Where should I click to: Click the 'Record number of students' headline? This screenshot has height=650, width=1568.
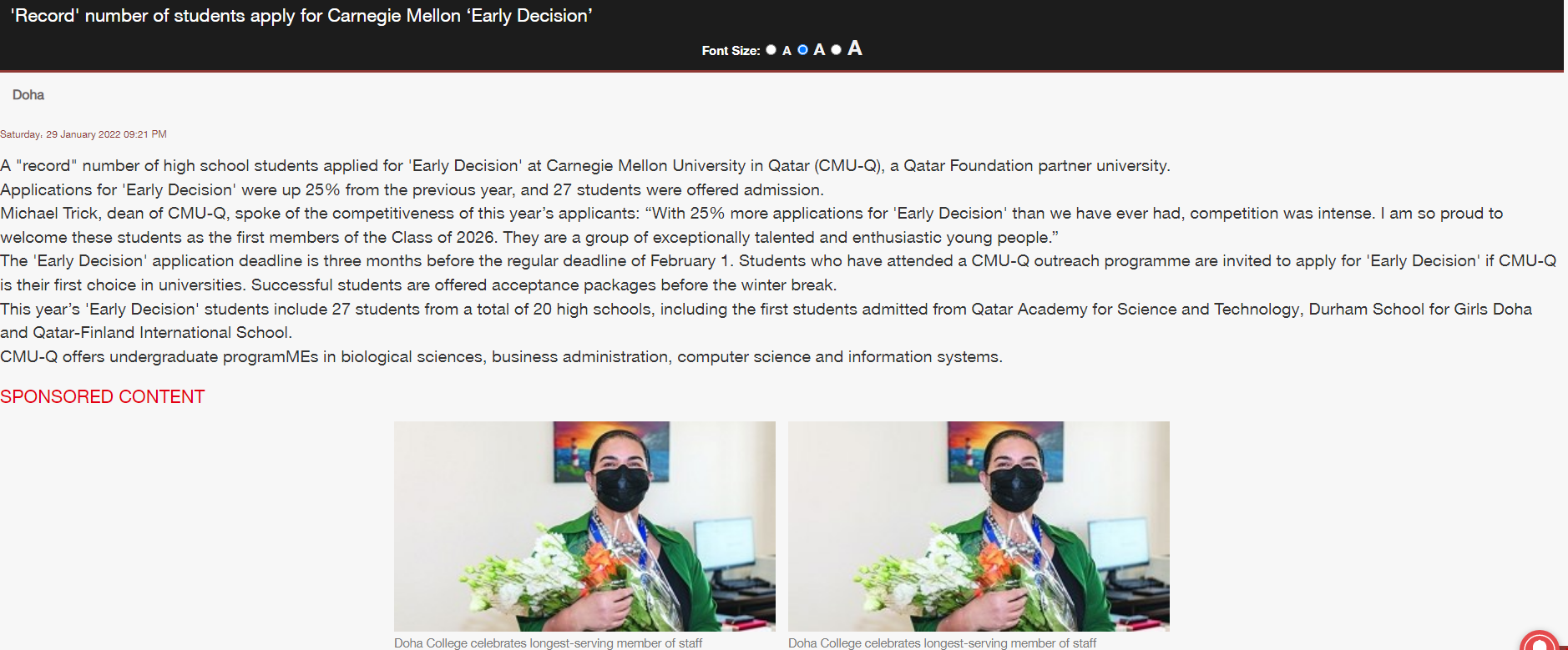tap(301, 16)
